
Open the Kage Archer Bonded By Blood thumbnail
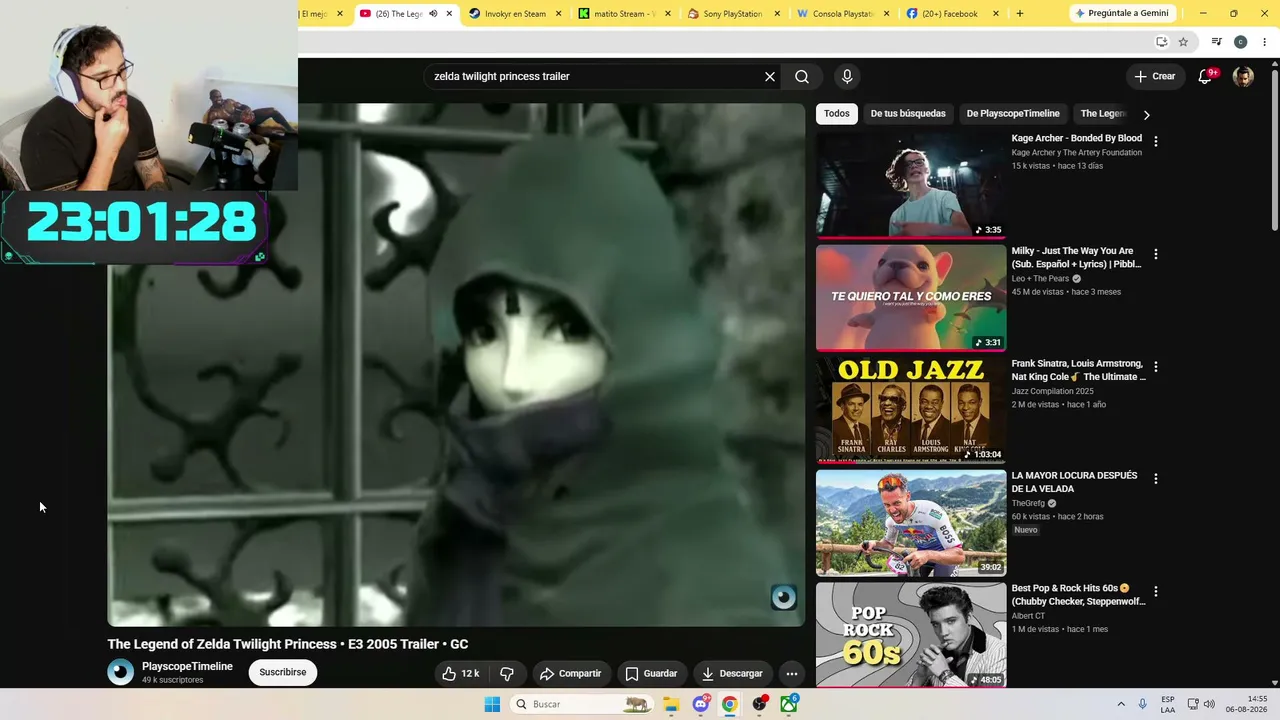[x=911, y=185]
